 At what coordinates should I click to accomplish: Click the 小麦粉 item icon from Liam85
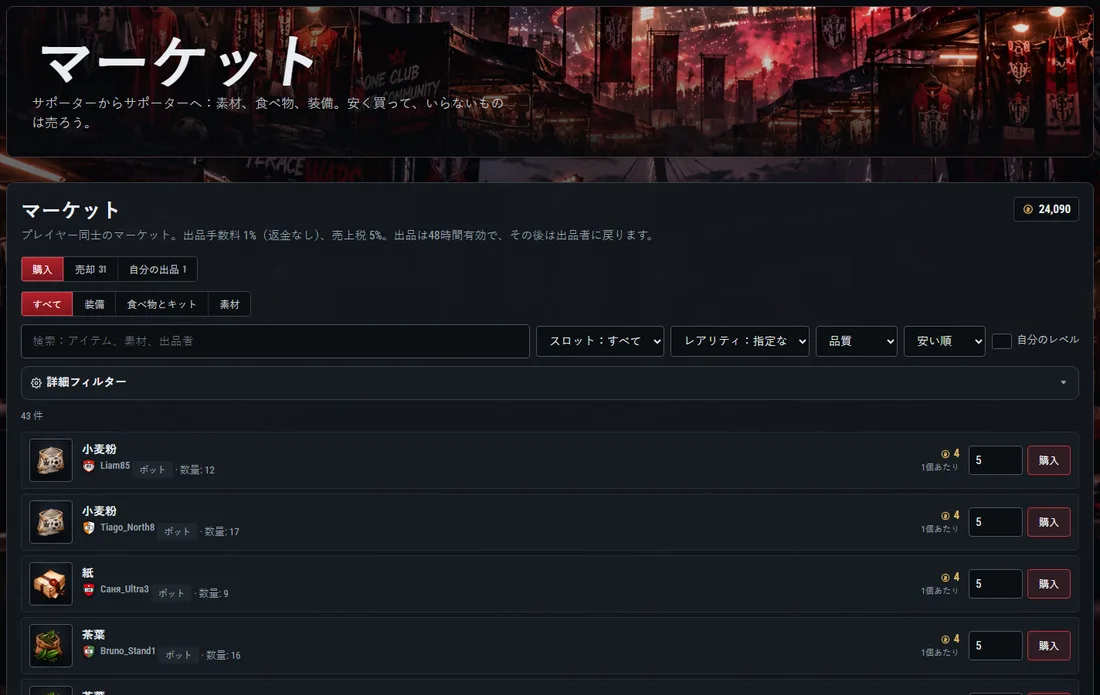(x=51, y=460)
